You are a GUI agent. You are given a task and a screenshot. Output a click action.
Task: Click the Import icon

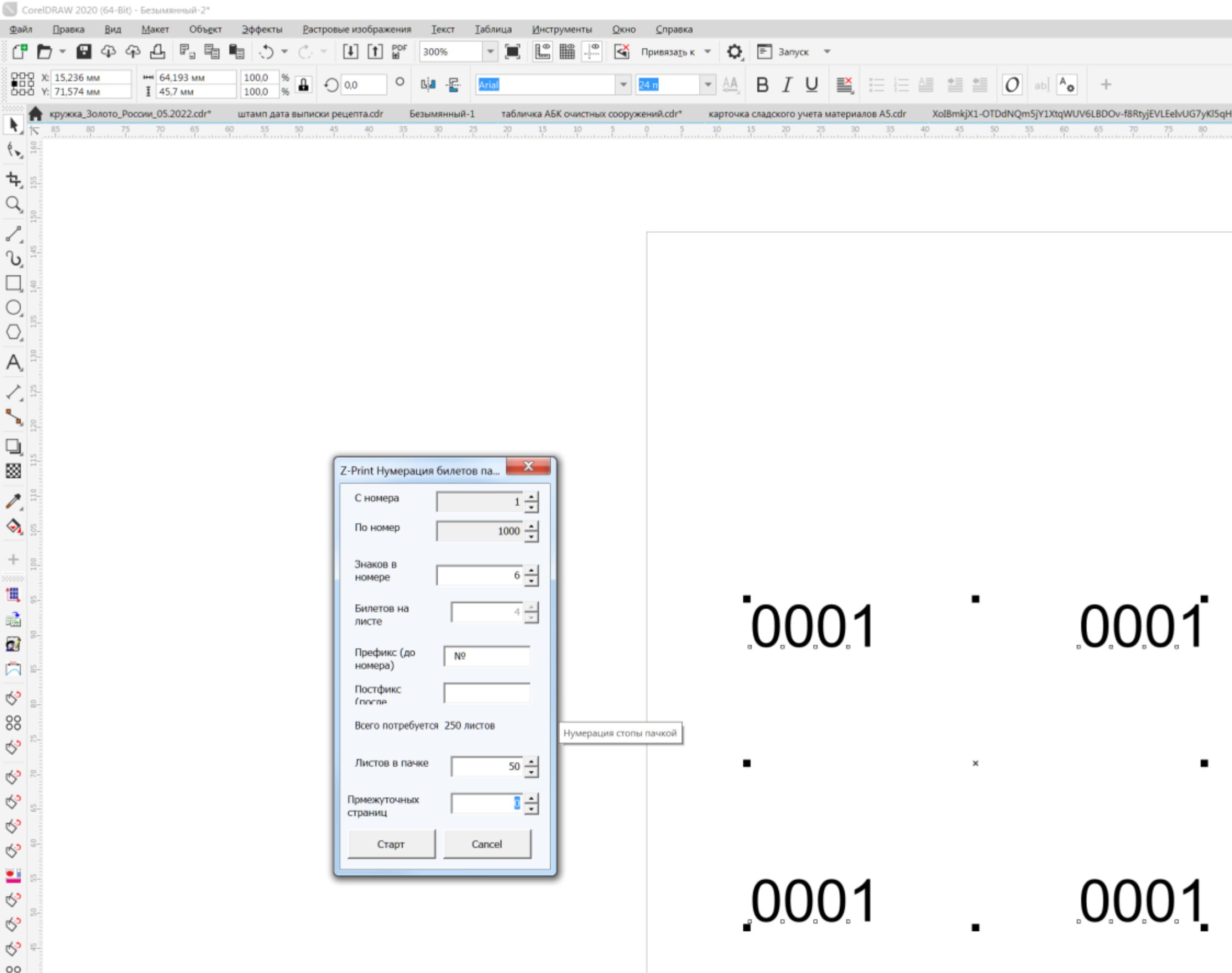point(351,52)
